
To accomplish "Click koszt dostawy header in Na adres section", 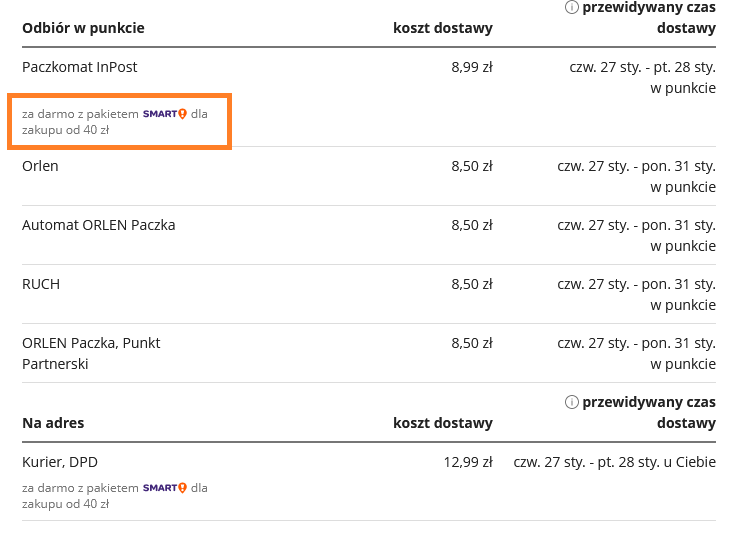I will [x=442, y=423].
